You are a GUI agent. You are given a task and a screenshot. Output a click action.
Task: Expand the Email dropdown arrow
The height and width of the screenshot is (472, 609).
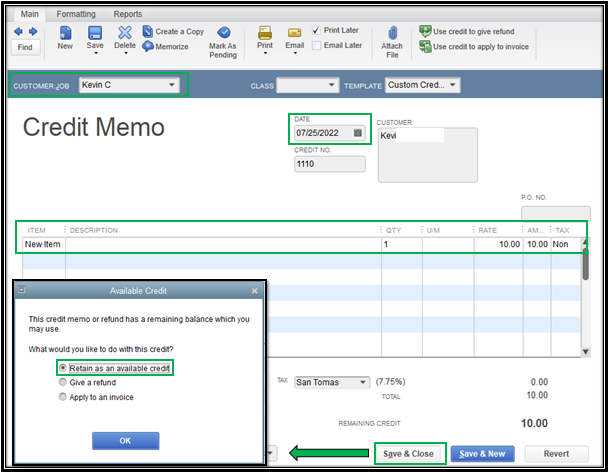(x=295, y=53)
